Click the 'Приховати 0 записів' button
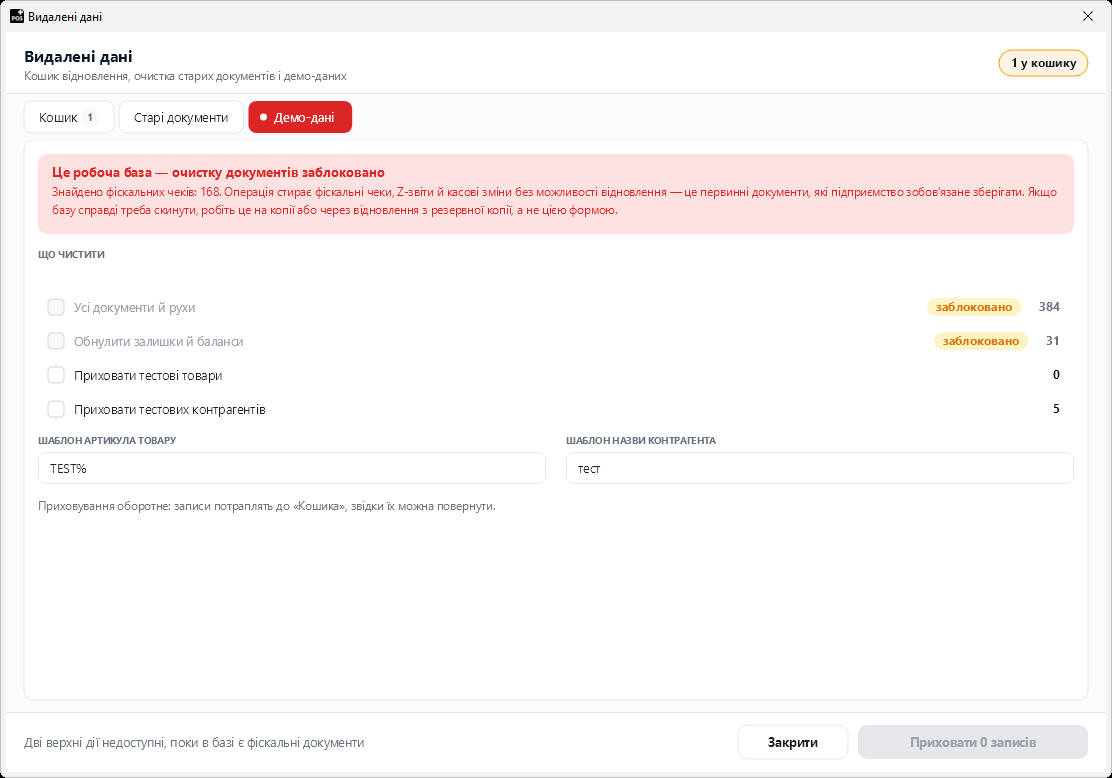The image size is (1112, 778). pyautogui.click(x=973, y=743)
